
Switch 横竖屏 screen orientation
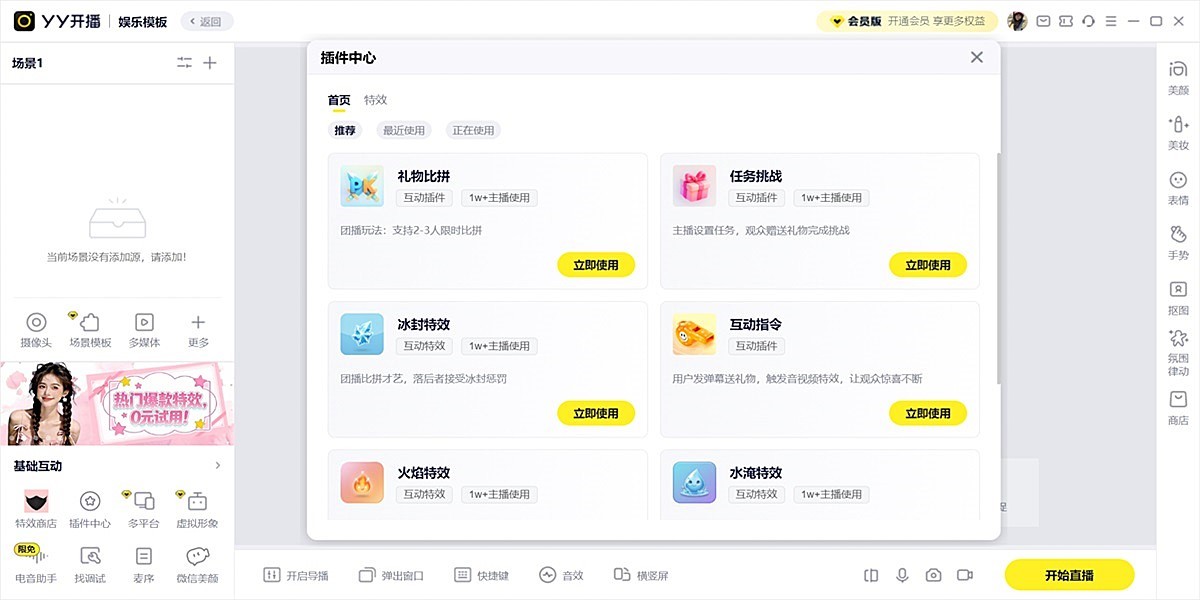641,575
